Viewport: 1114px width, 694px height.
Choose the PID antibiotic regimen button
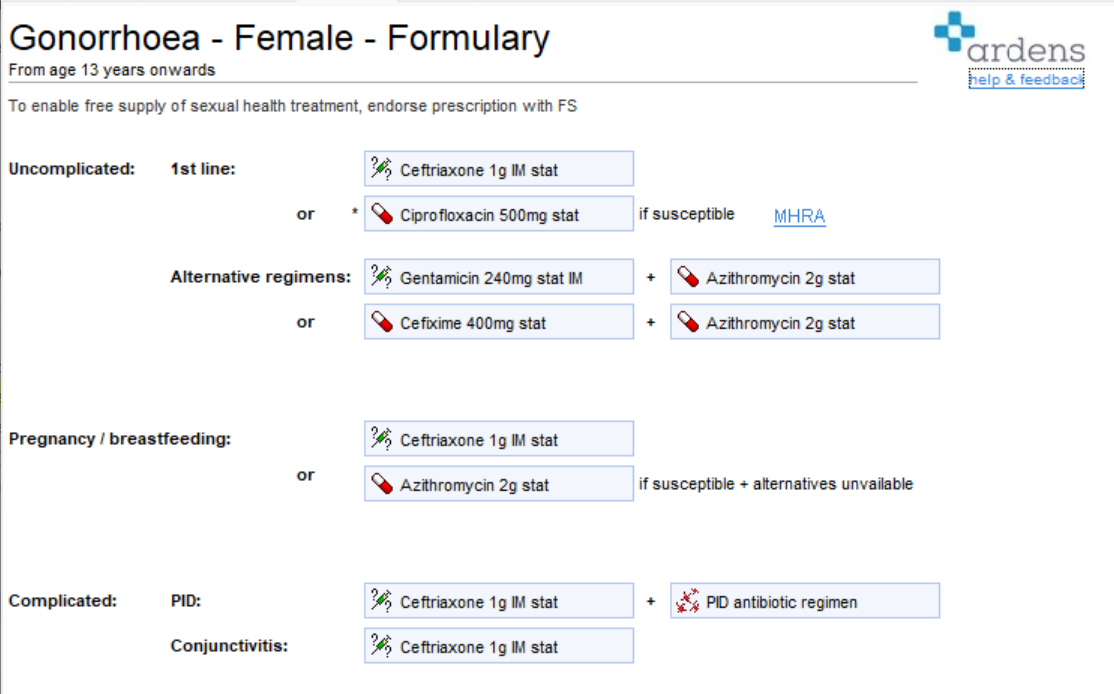805,601
